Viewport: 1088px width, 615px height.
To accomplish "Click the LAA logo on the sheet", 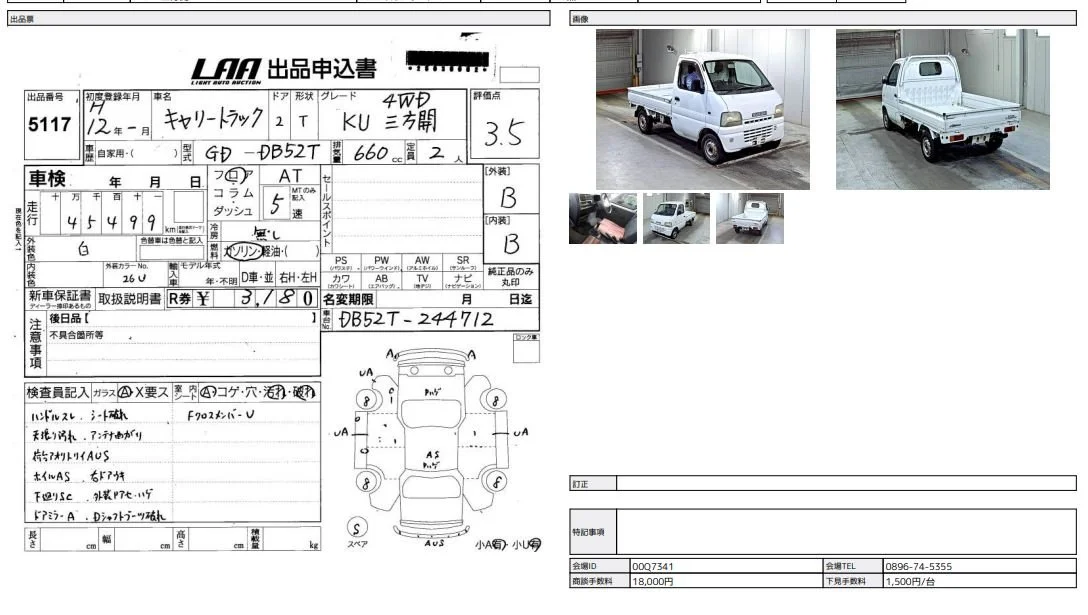I will (x=226, y=71).
